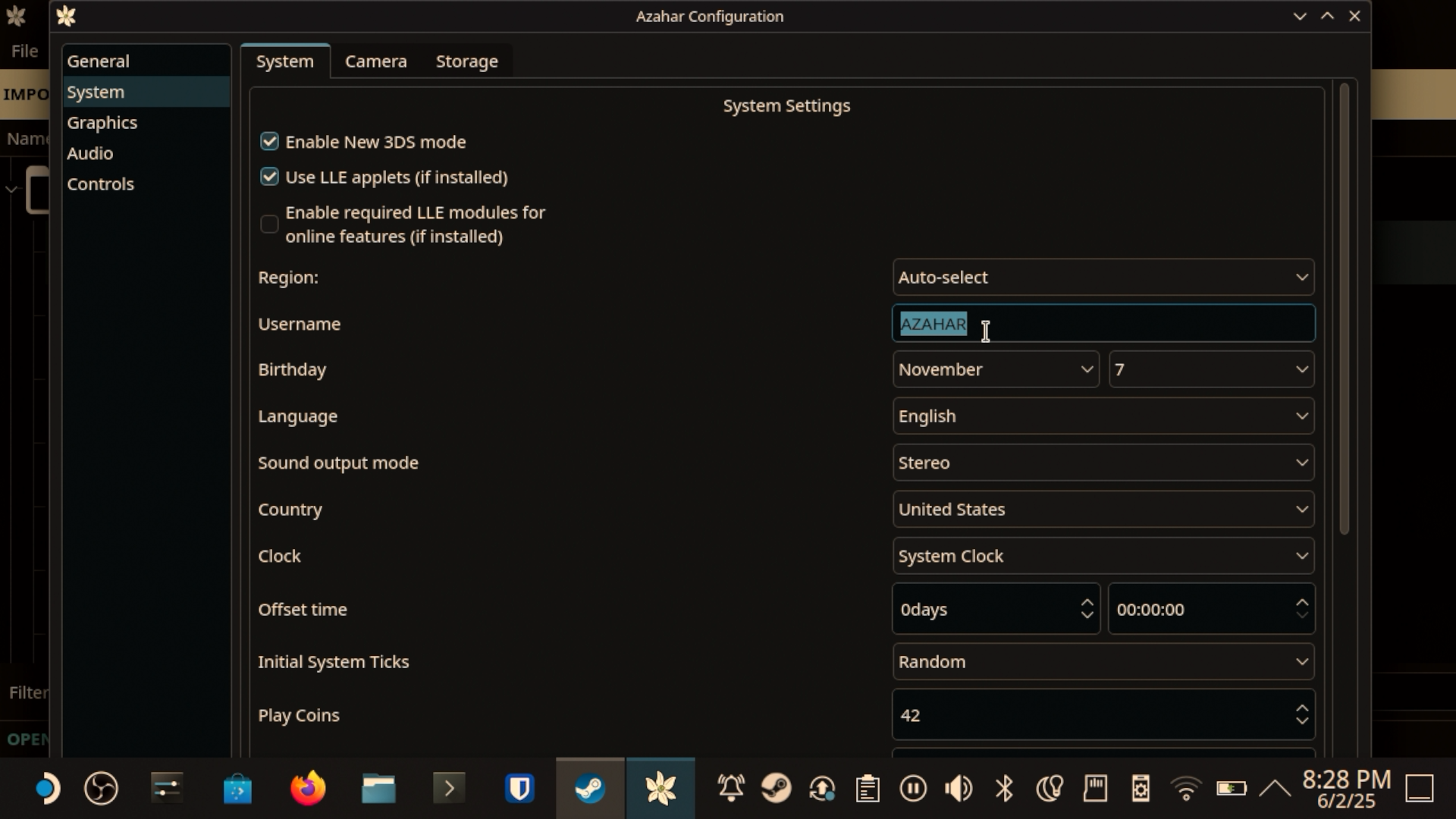Open System Settings taskbar icon
1456x819 pixels.
click(166, 789)
